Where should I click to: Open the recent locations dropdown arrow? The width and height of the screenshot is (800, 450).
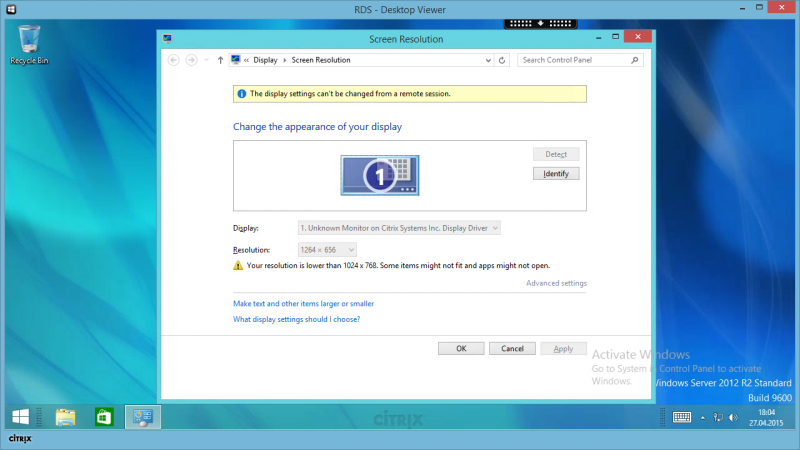click(x=207, y=60)
